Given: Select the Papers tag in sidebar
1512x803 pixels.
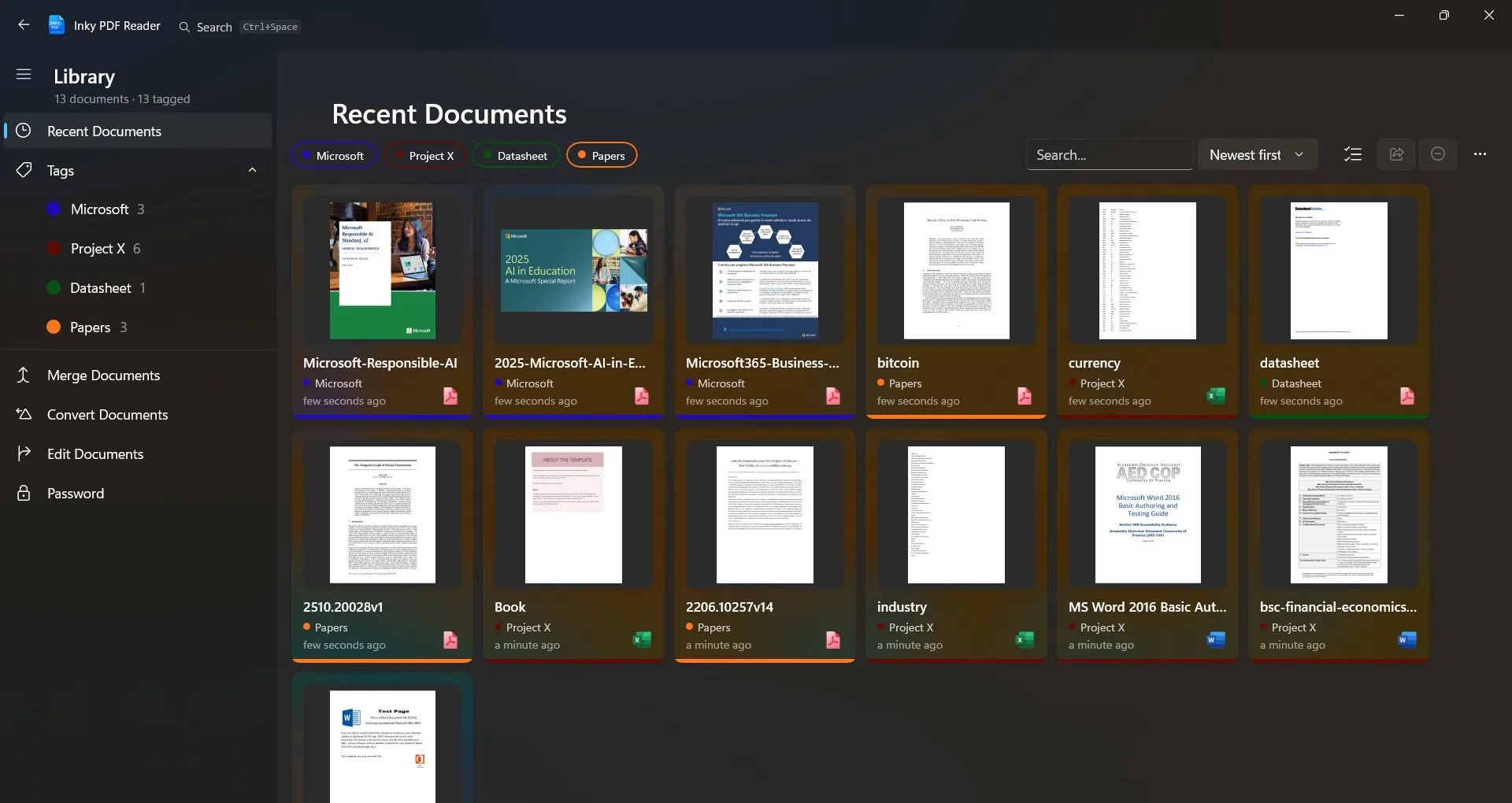Looking at the screenshot, I should click(138, 327).
